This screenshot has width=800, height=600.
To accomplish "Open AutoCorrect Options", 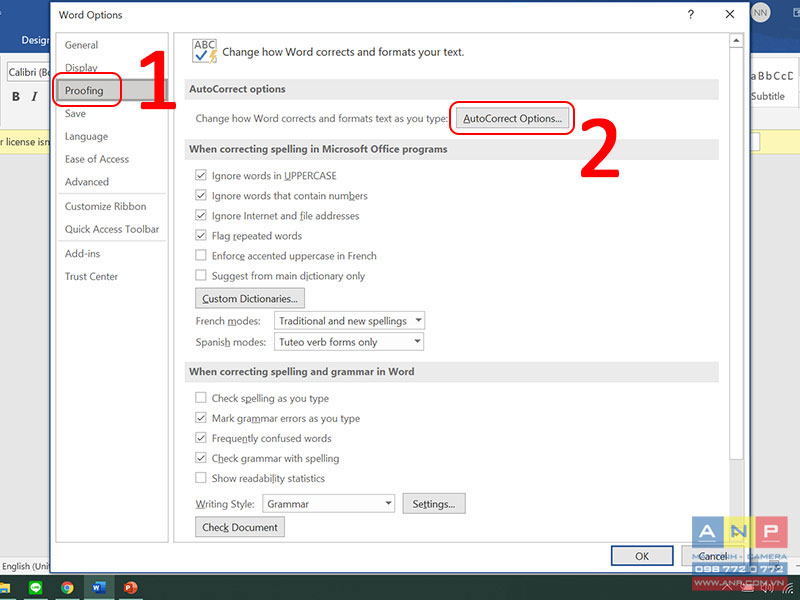I will point(512,118).
